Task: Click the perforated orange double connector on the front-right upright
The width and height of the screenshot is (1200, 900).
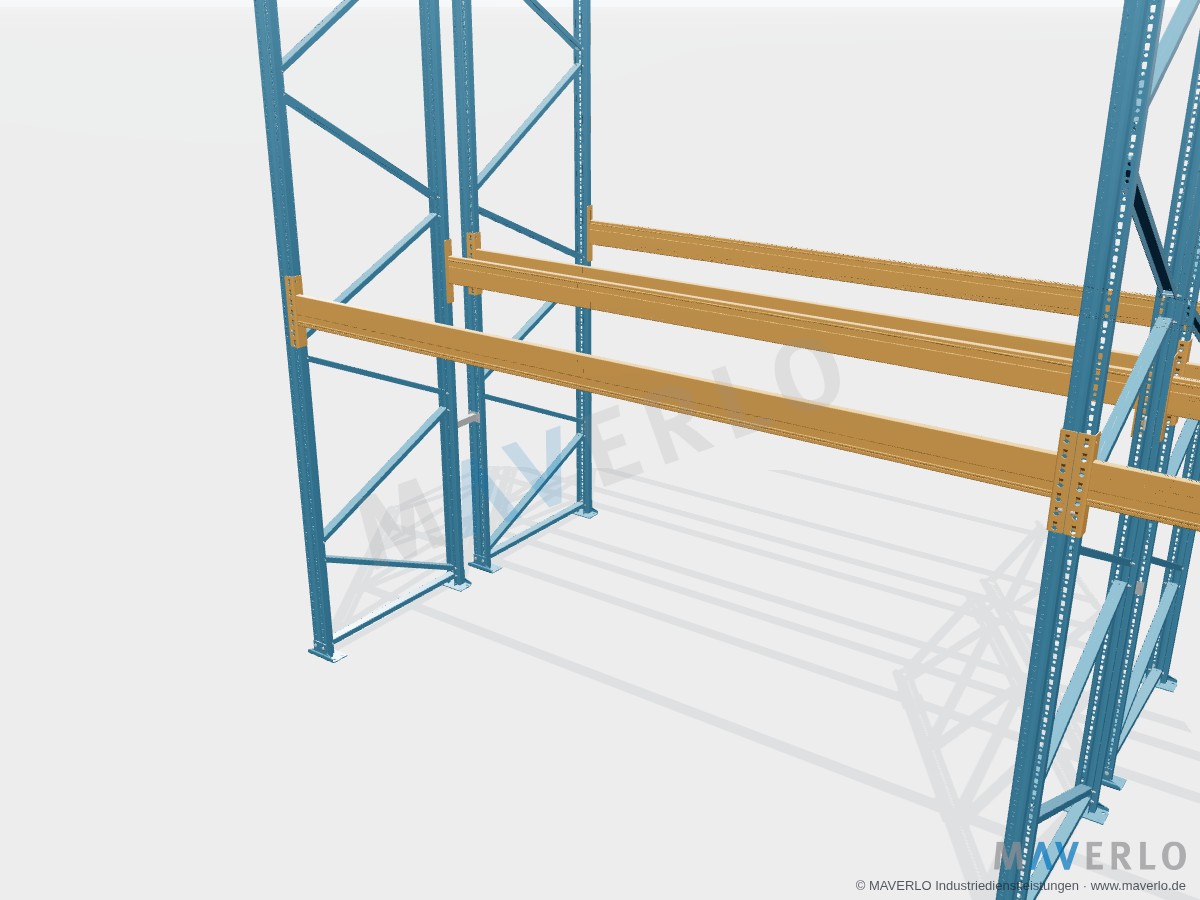Action: pos(1073,482)
